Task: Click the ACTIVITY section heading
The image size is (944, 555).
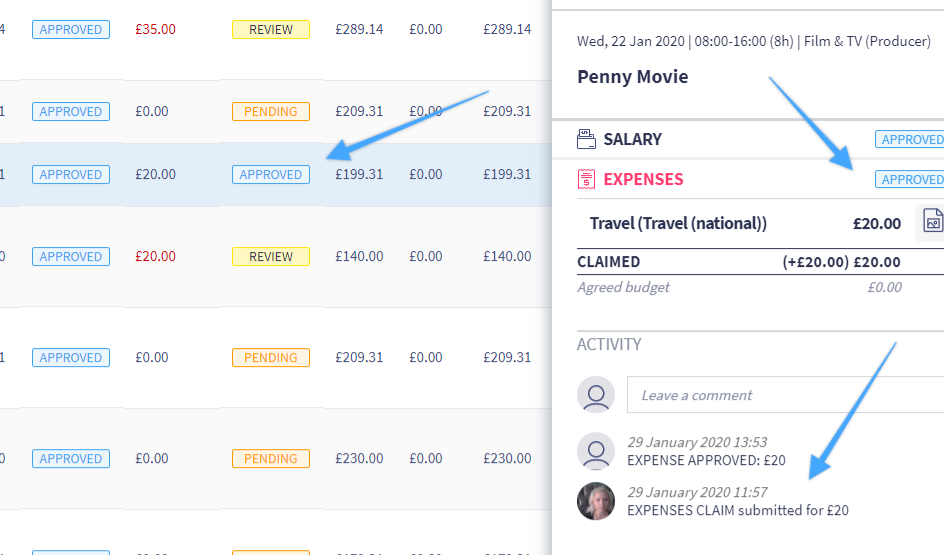Action: click(609, 345)
